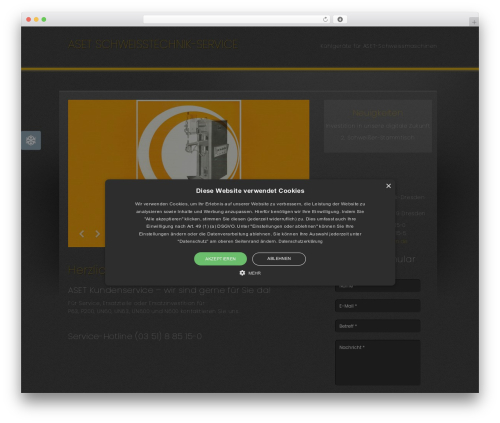Open the Investition in unsere digitale Zukunft news

click(x=378, y=126)
